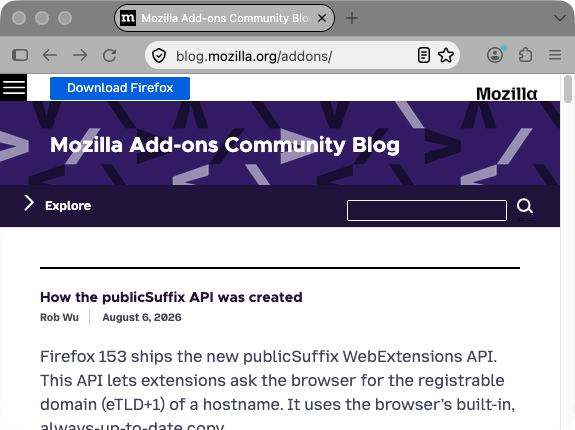Close the Mozilla Add-ons Community Blog tab

click(322, 18)
